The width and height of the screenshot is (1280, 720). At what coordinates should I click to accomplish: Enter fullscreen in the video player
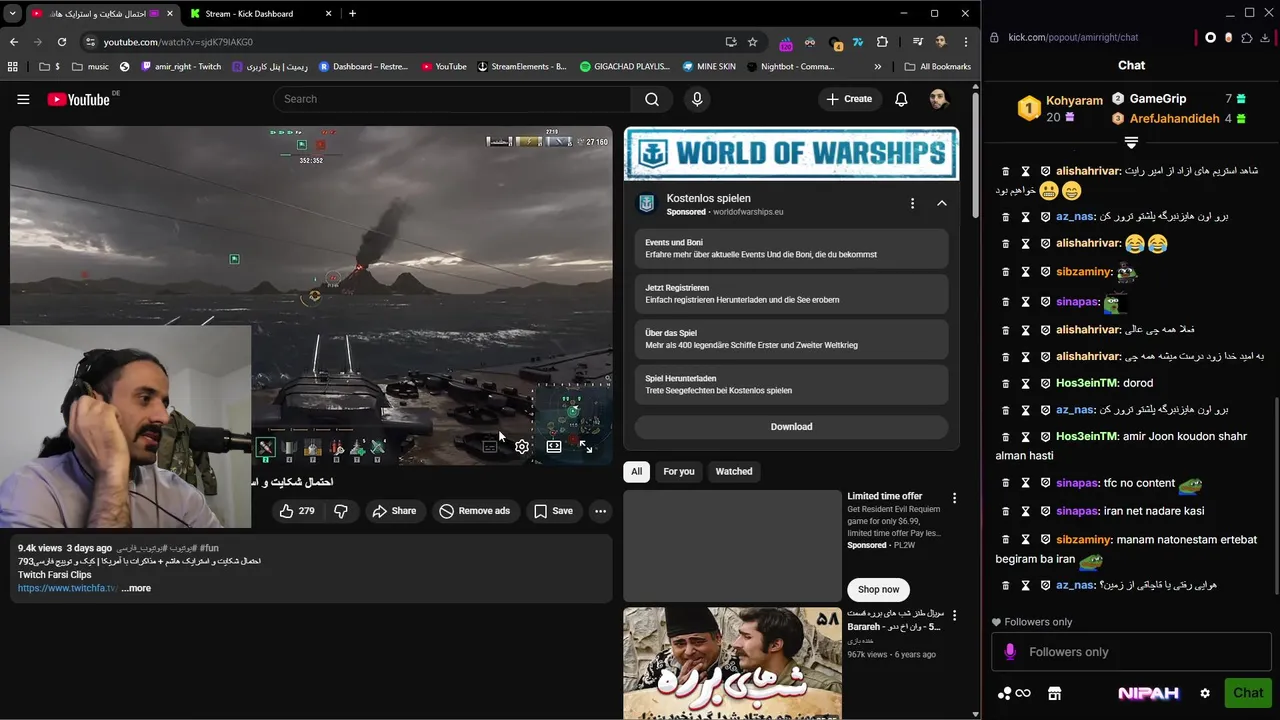coord(586,447)
